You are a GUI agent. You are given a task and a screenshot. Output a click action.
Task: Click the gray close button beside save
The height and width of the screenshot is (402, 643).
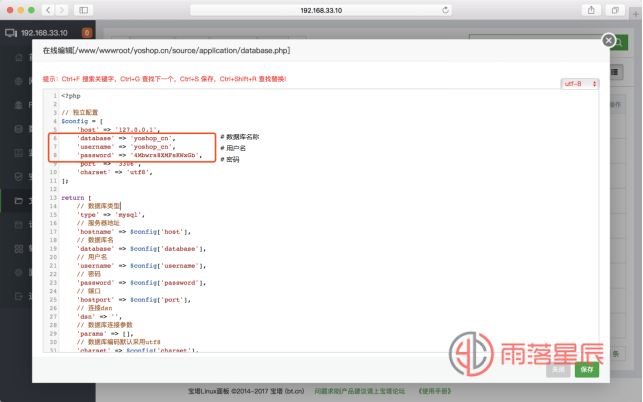point(559,369)
